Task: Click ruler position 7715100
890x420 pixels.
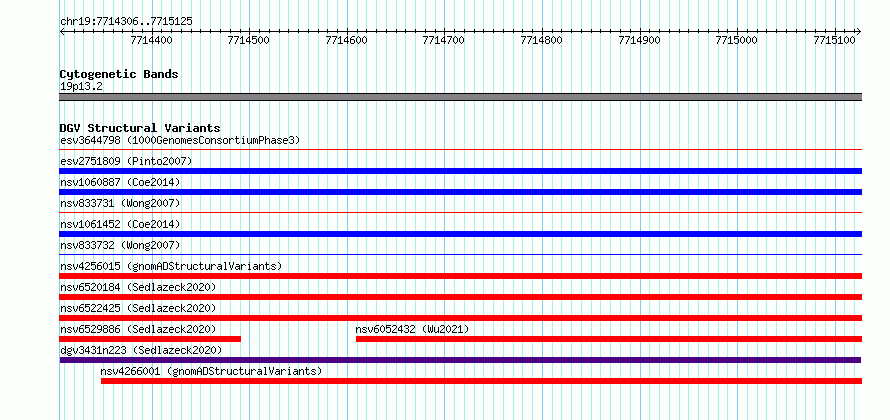Action: tap(834, 40)
